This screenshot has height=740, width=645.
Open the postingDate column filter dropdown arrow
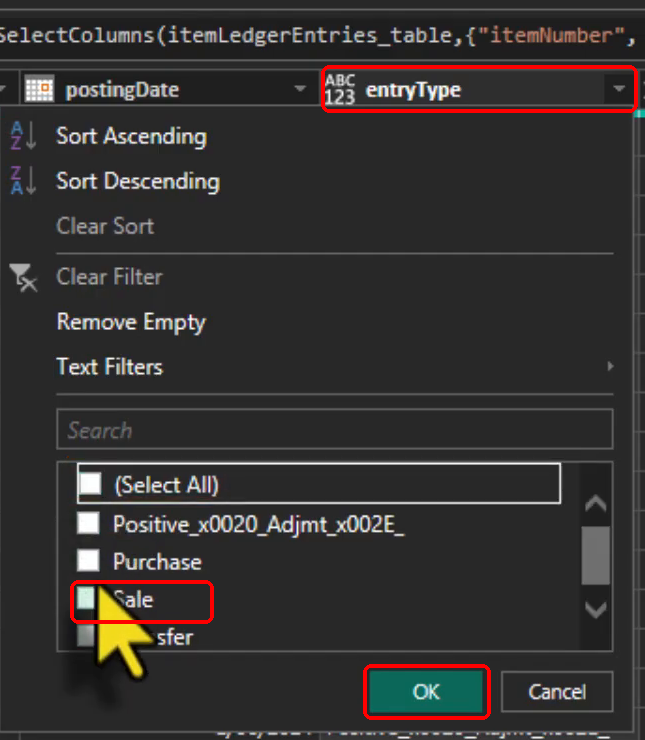300,89
